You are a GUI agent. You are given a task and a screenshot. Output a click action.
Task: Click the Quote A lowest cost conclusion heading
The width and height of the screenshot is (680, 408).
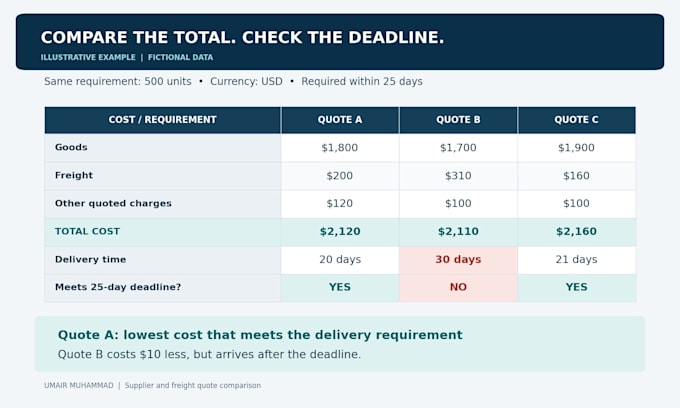pyautogui.click(x=260, y=335)
